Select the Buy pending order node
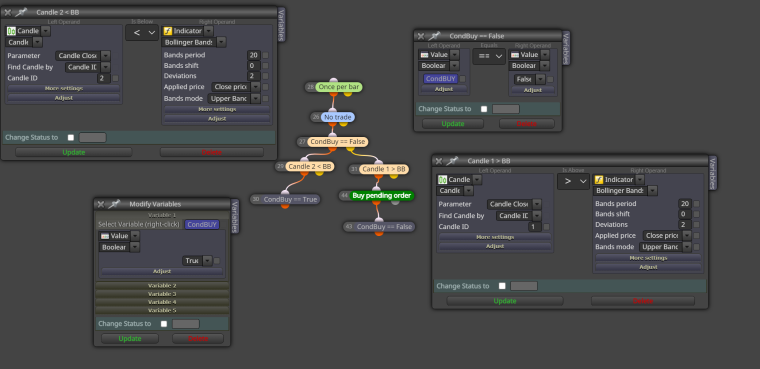The width and height of the screenshot is (760, 369). click(x=382, y=196)
